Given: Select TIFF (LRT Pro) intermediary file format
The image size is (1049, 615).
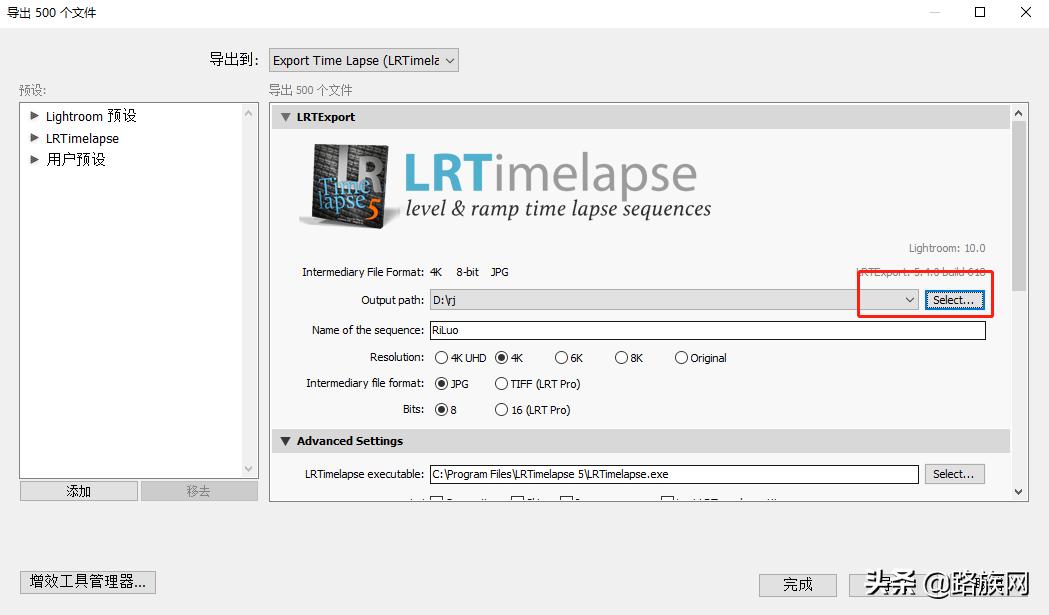Looking at the screenshot, I should tap(501, 383).
